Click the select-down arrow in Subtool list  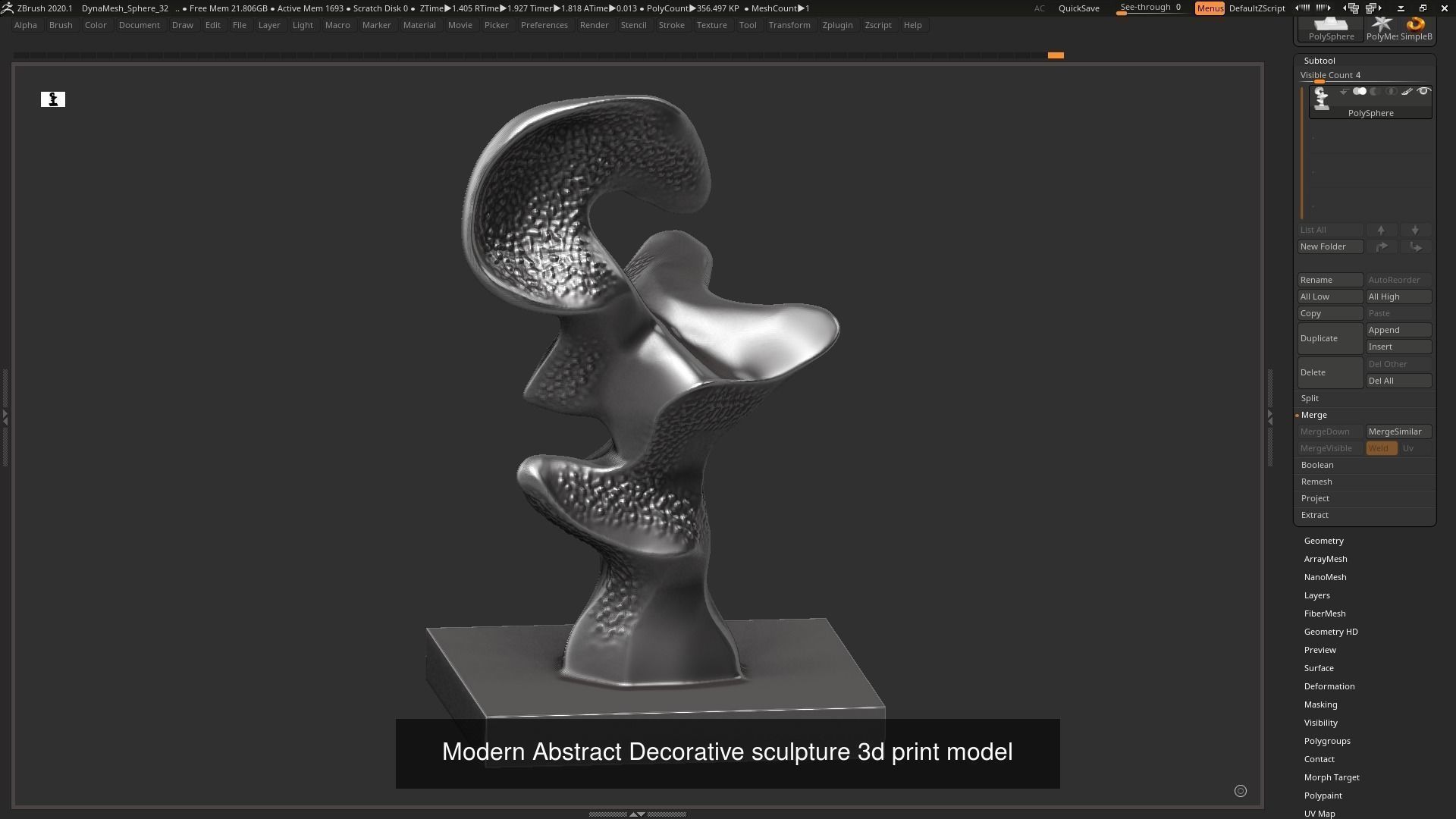[x=1415, y=230]
